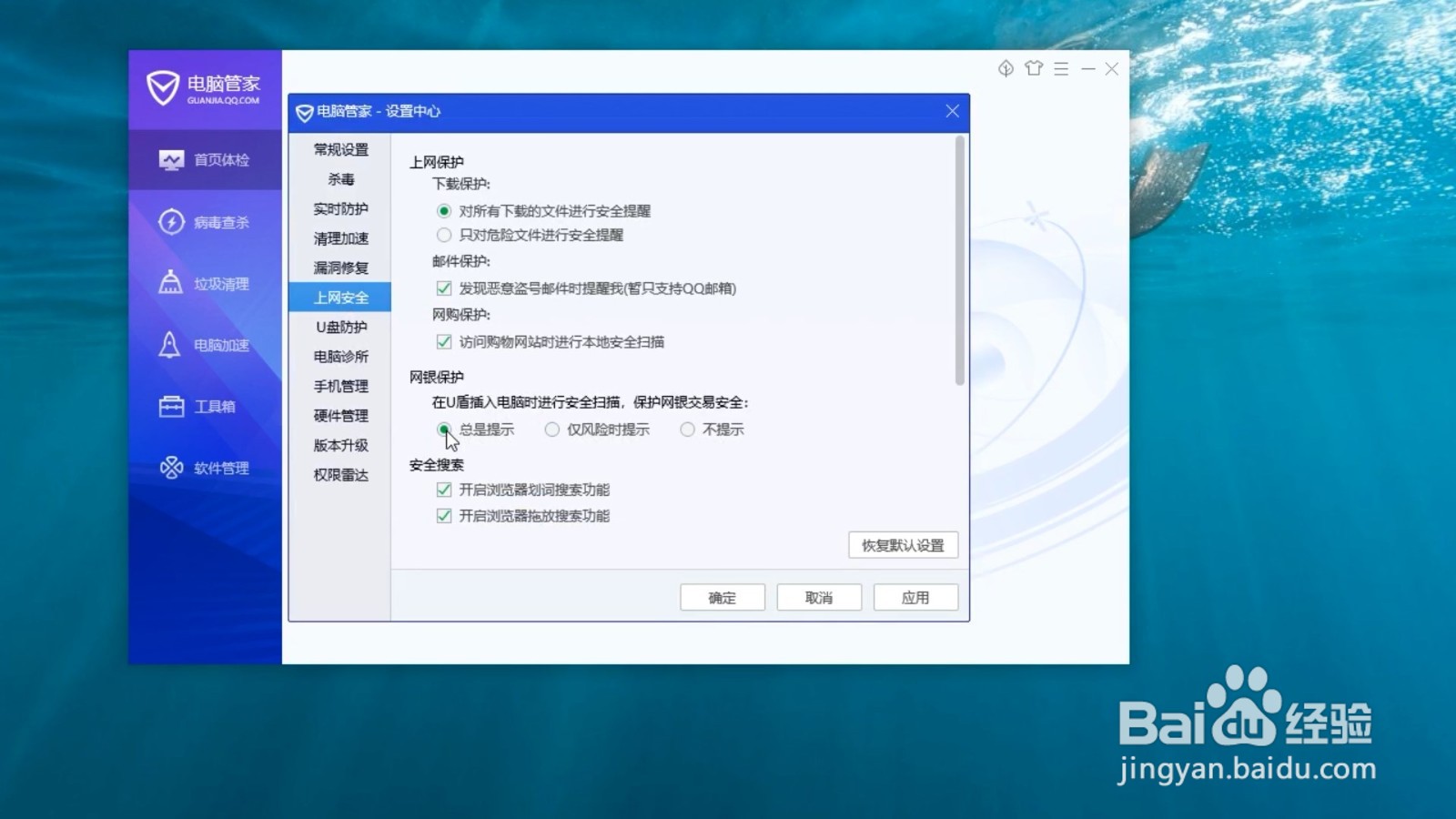Screen dimensions: 1456x819
Task: Open 清理加速 settings tab
Action: point(340,238)
